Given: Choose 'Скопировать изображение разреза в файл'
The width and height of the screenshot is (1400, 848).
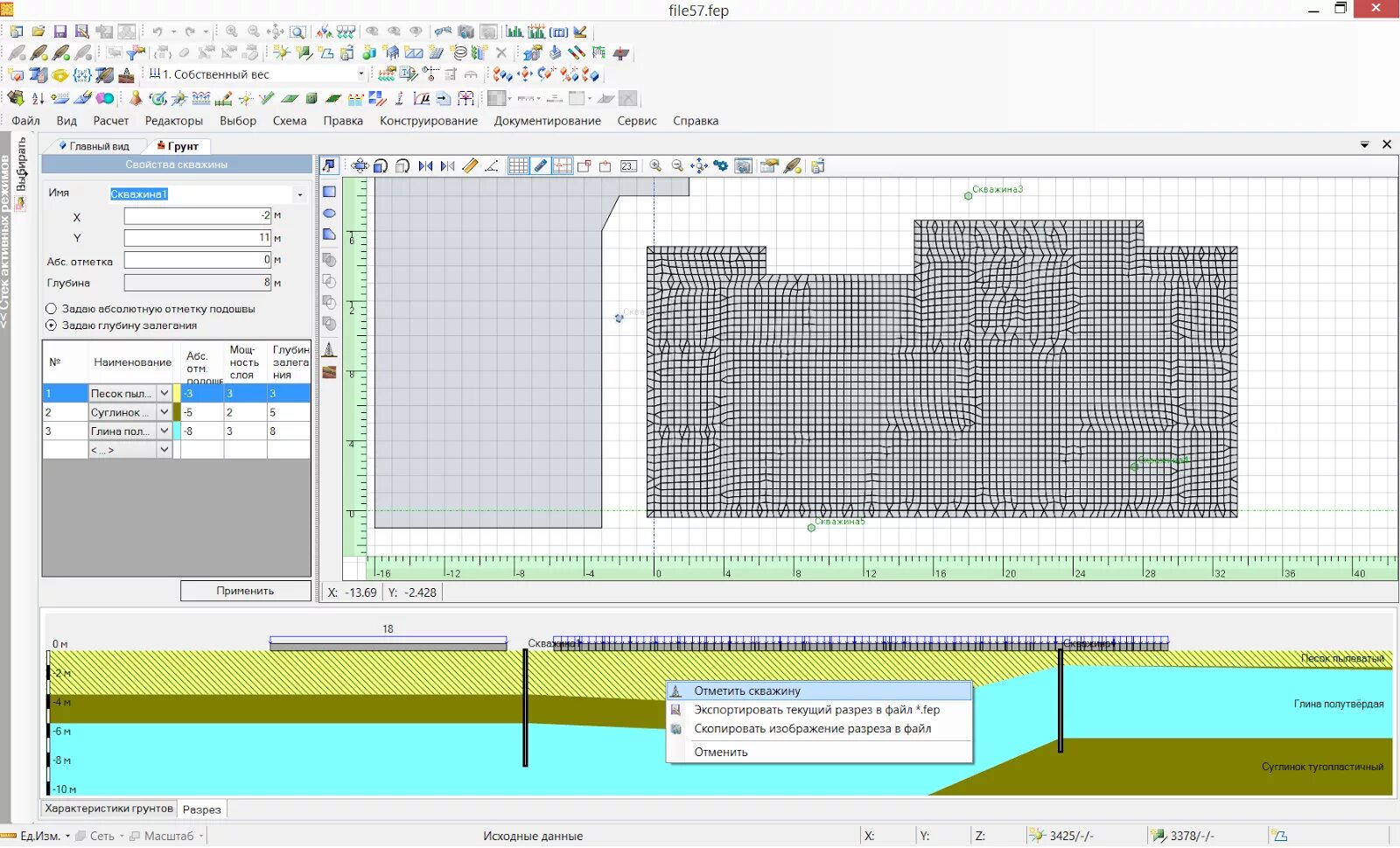Looking at the screenshot, I should [819, 729].
